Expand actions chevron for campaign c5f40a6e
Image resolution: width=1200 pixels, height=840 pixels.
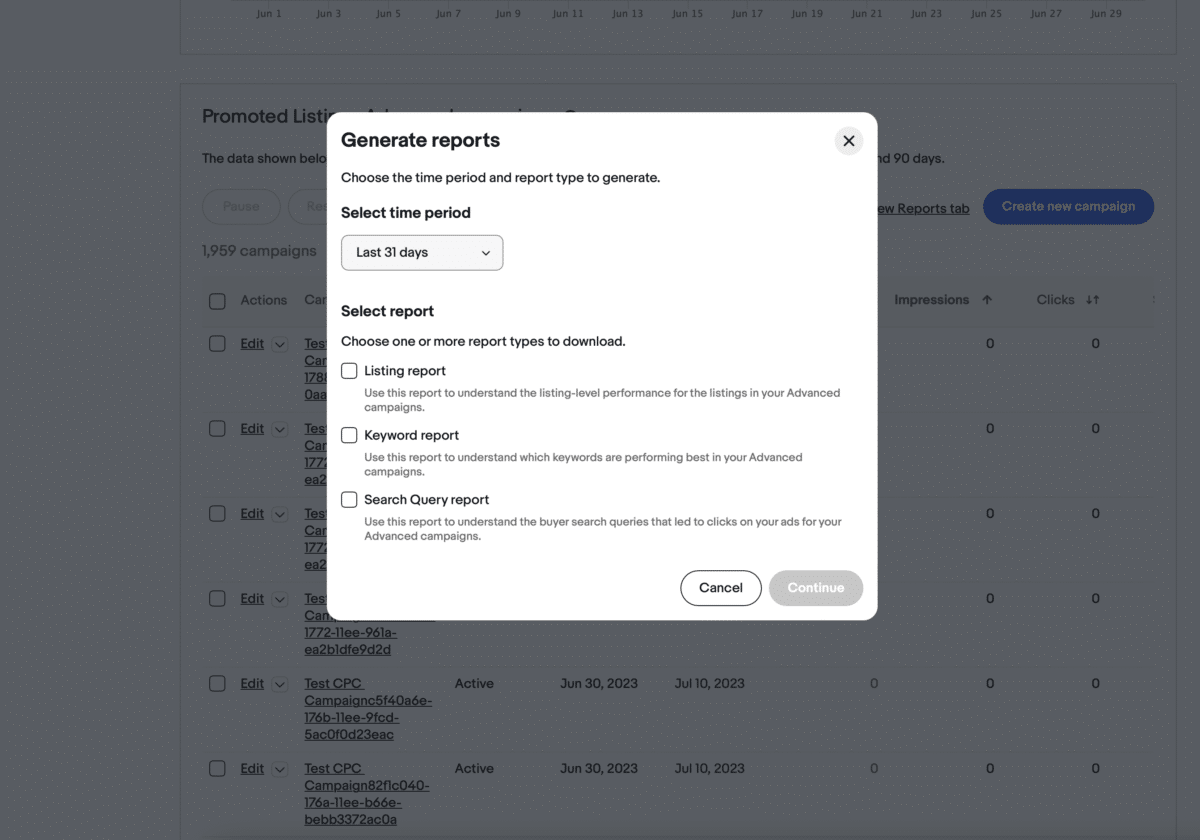pos(280,684)
